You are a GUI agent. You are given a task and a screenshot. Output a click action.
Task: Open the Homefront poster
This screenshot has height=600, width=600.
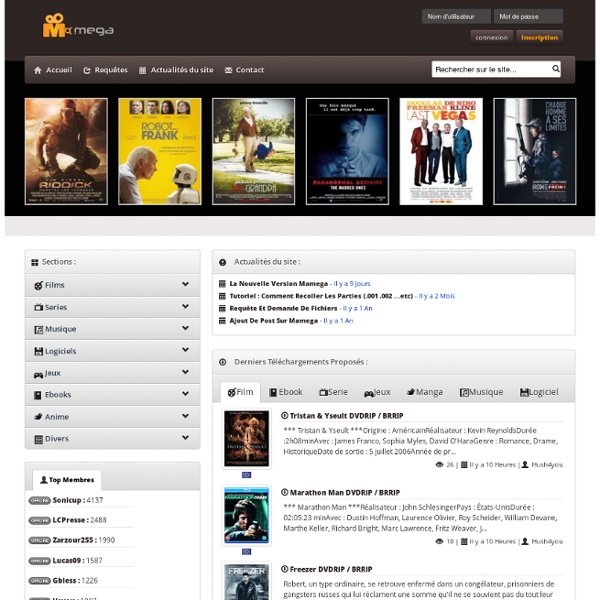point(535,151)
